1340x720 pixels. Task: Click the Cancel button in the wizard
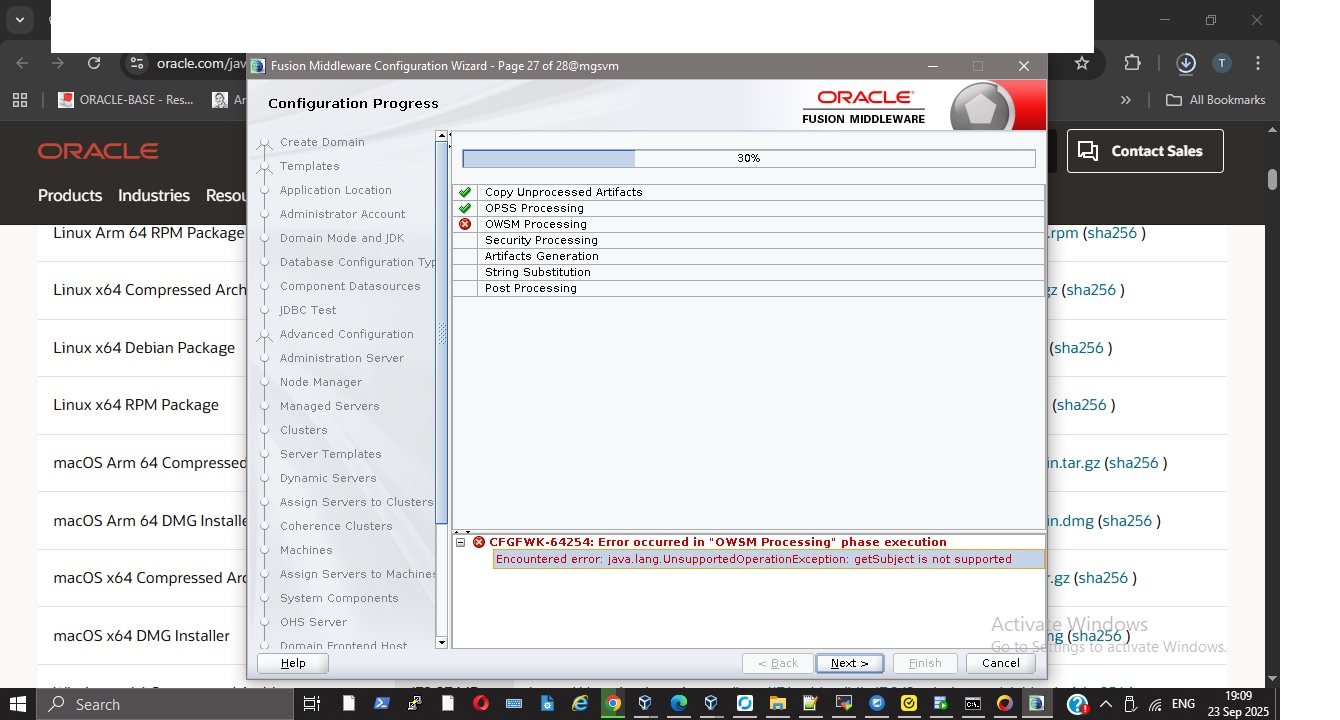[1000, 663]
